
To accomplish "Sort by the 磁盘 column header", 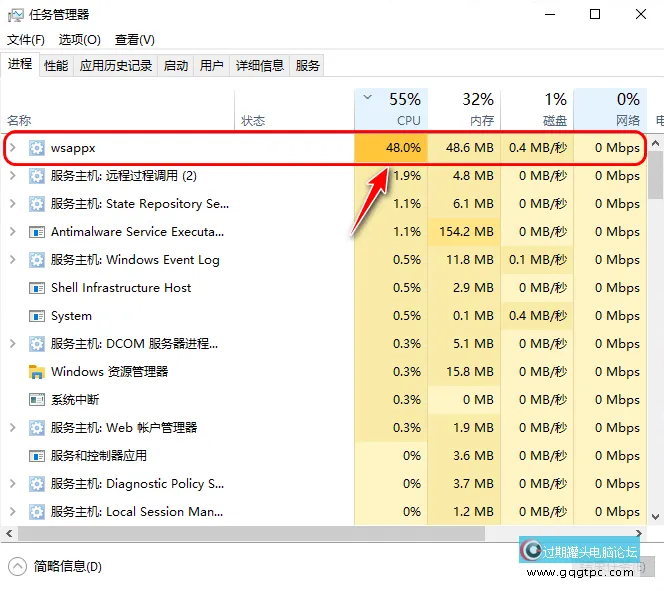I will coord(537,109).
